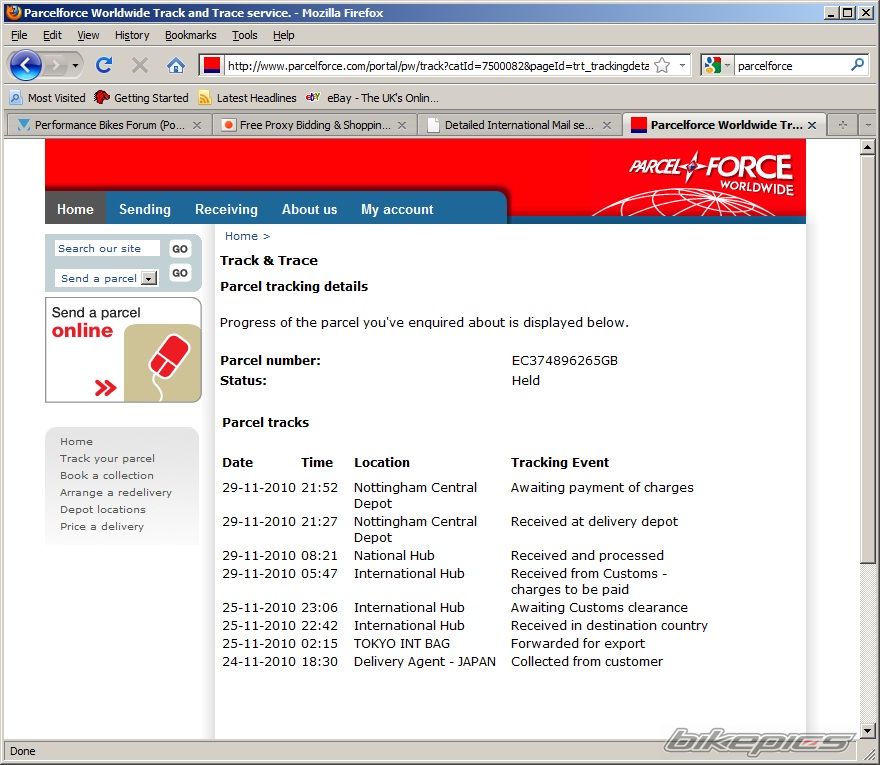880x765 pixels.
Task: Close the Performance Bikes Forum tab
Action: pos(197,125)
